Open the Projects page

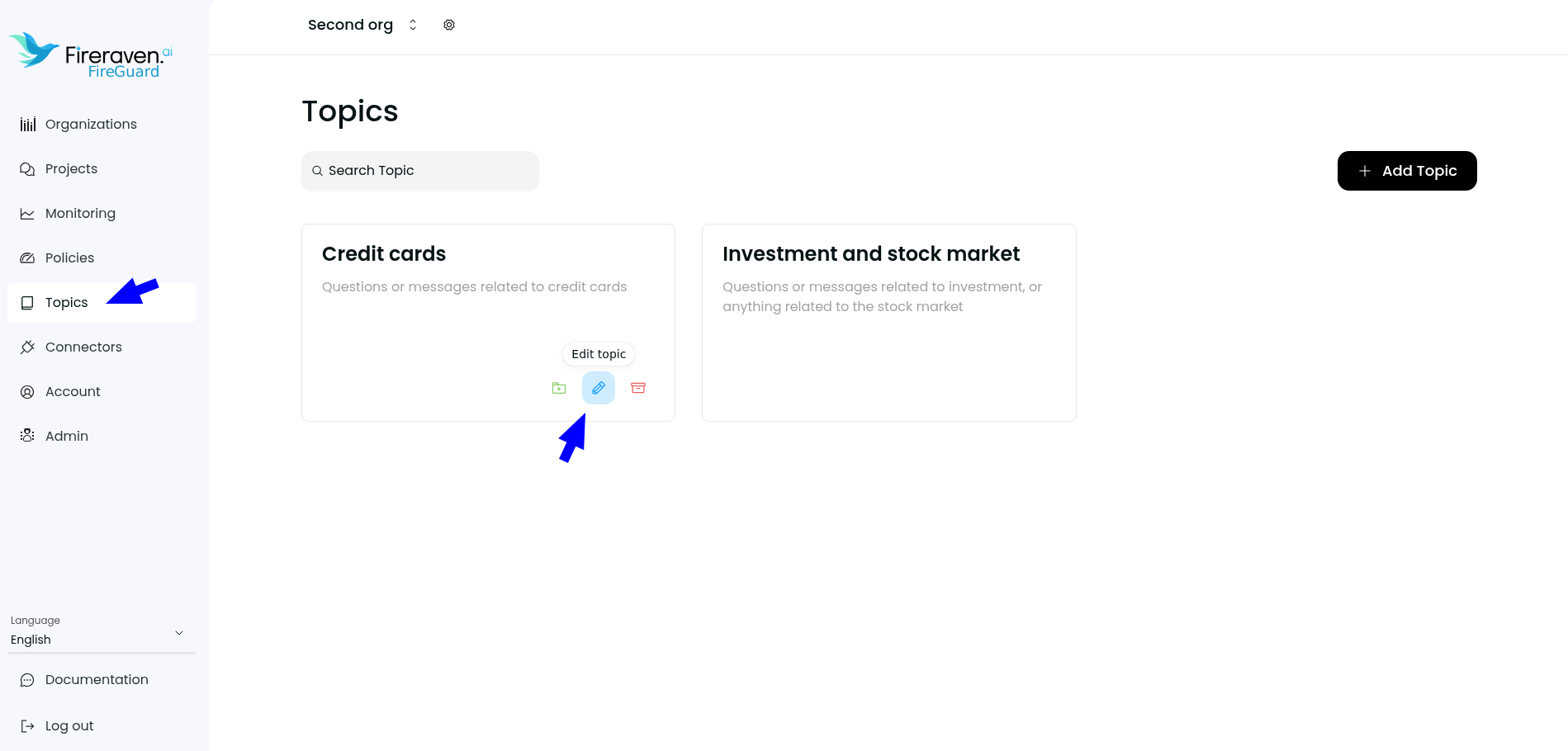pyautogui.click(x=71, y=169)
